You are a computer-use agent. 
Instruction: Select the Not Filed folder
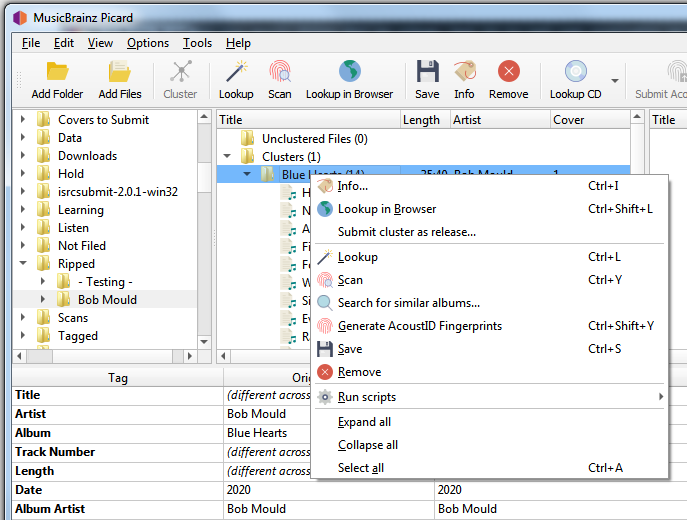coord(82,245)
